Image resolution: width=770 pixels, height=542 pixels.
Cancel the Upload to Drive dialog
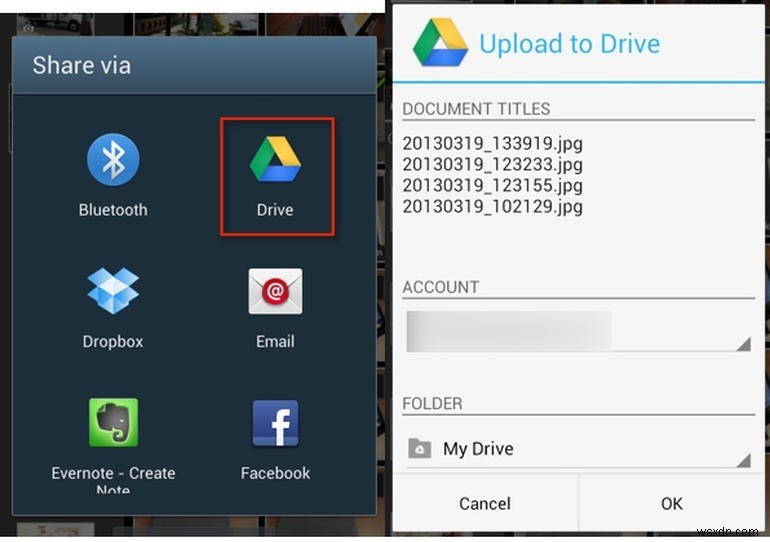pos(485,503)
